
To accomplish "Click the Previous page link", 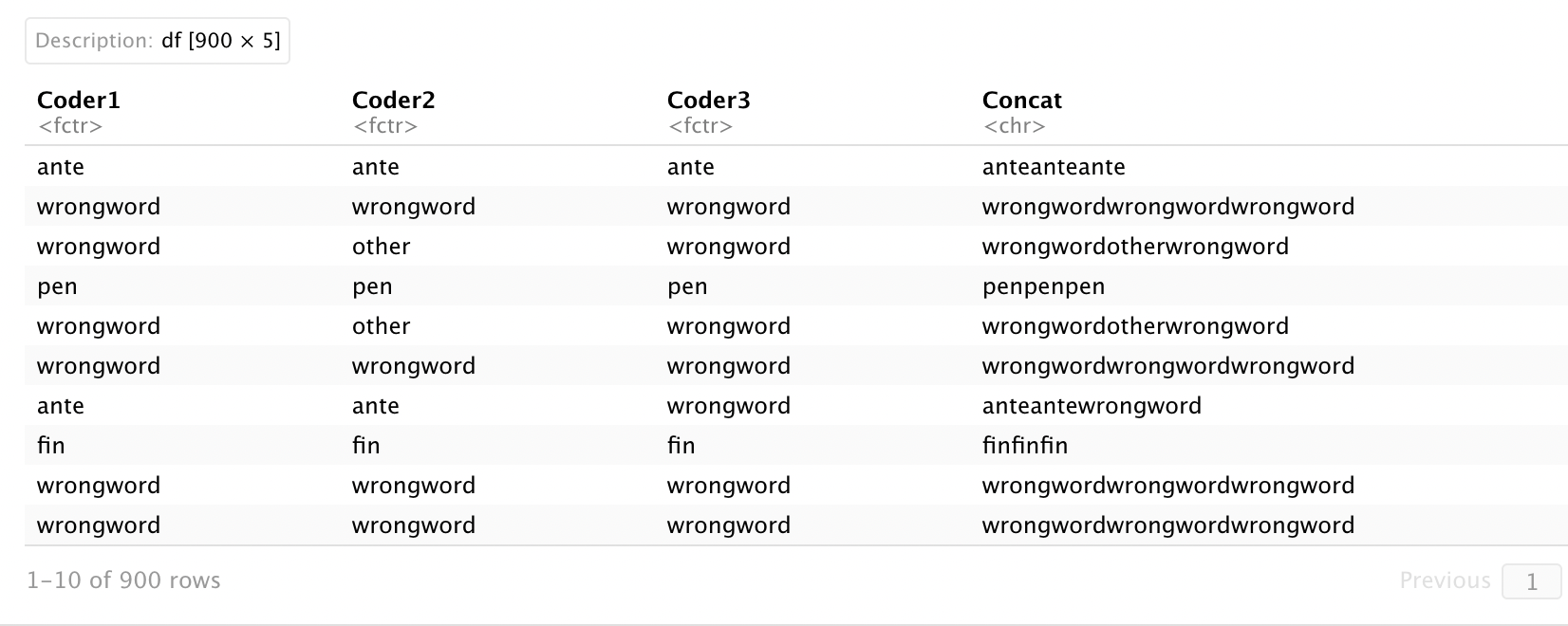I will [1445, 580].
